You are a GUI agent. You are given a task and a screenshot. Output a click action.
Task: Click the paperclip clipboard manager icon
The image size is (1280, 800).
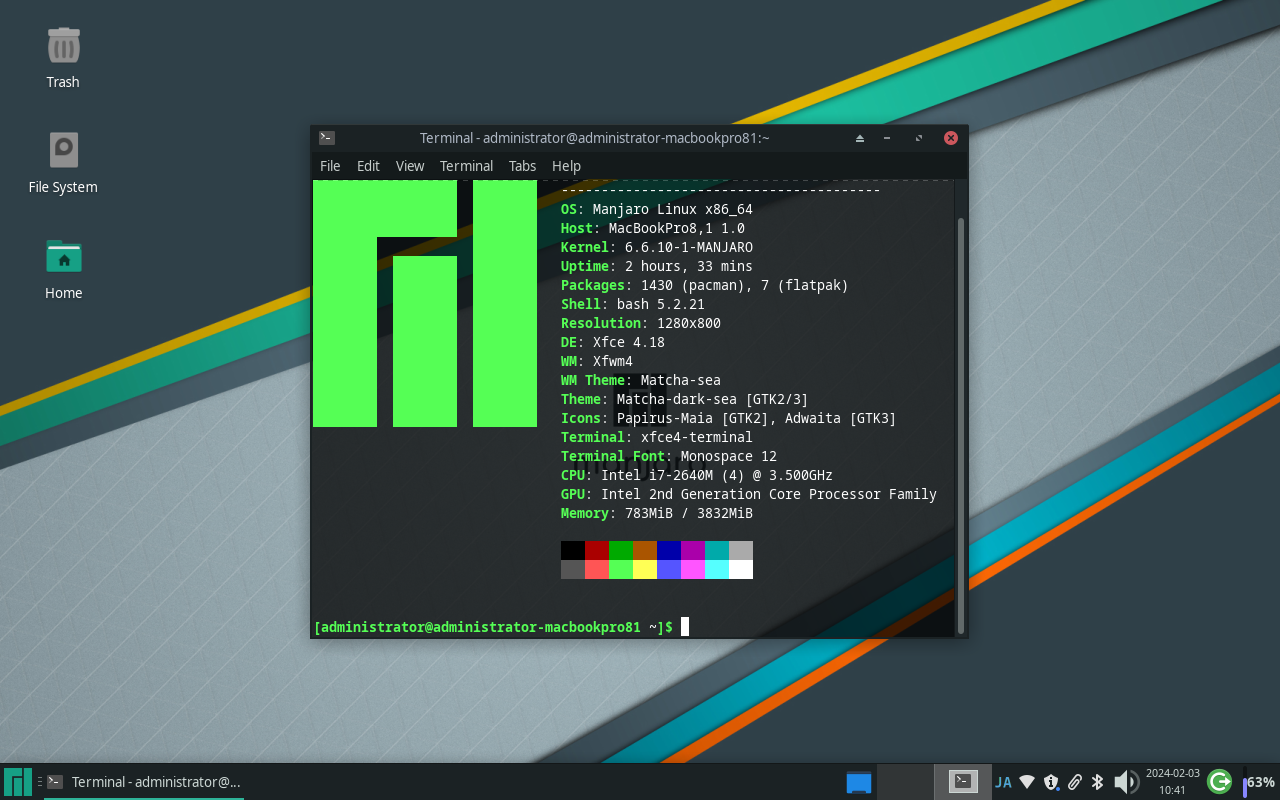pos(1075,782)
